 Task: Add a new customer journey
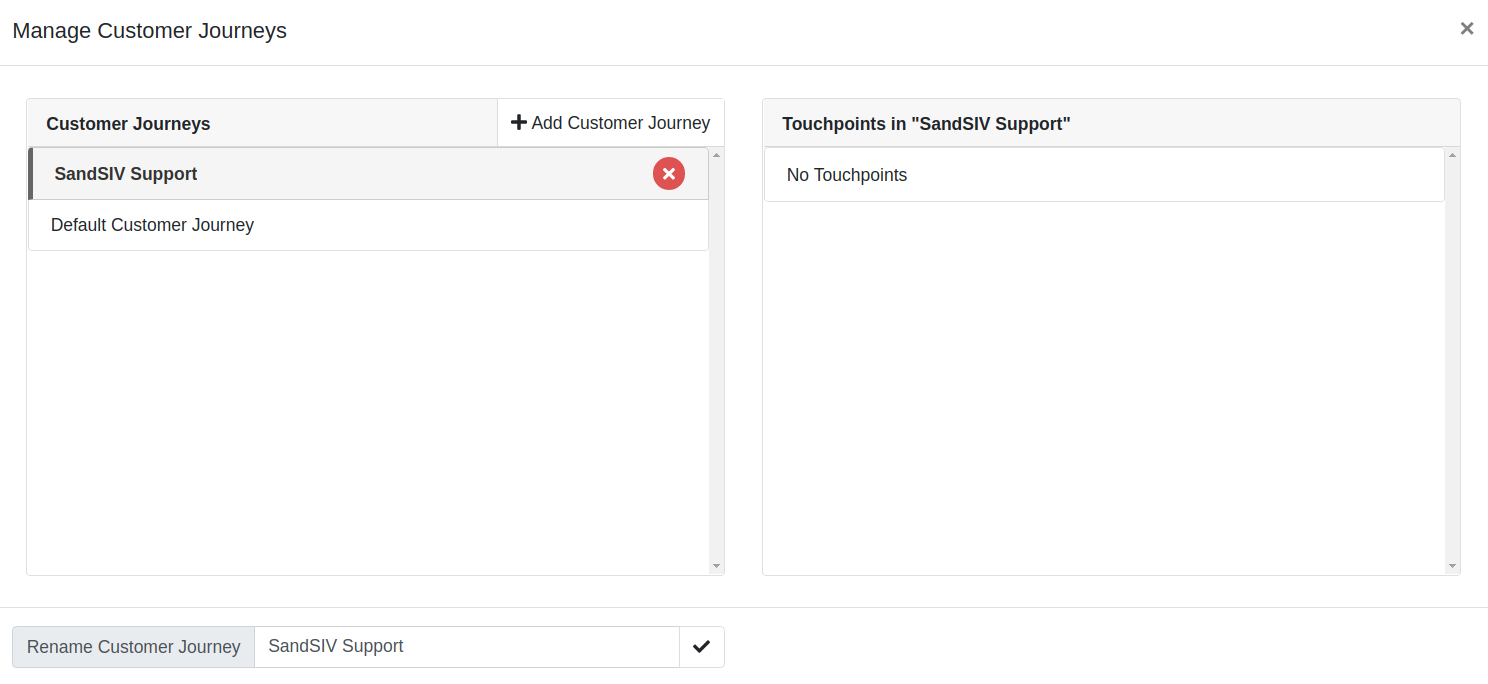pyautogui.click(x=610, y=123)
